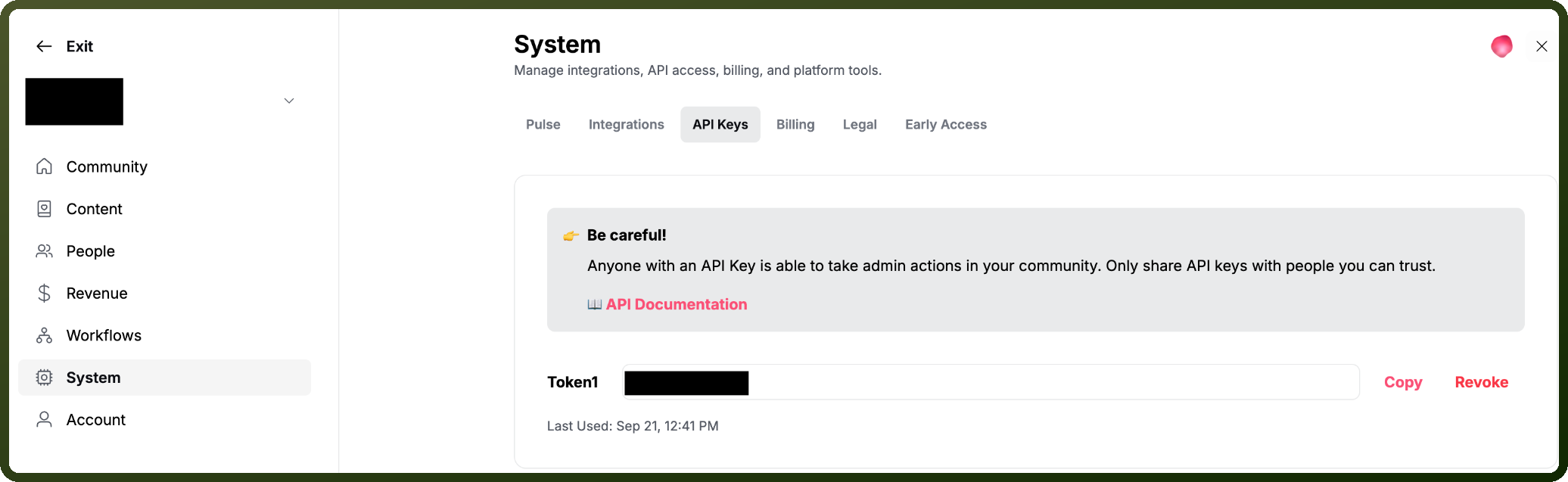Viewport: 1568px width, 482px height.
Task: Open the Legal tab
Action: (x=860, y=124)
